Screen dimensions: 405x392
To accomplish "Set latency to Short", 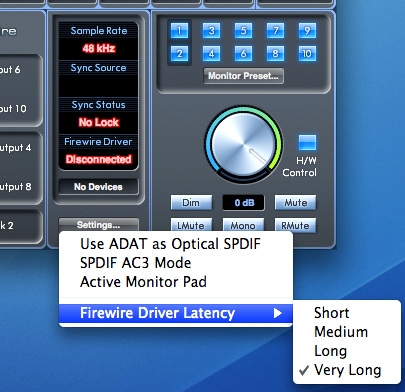I will point(347,313).
